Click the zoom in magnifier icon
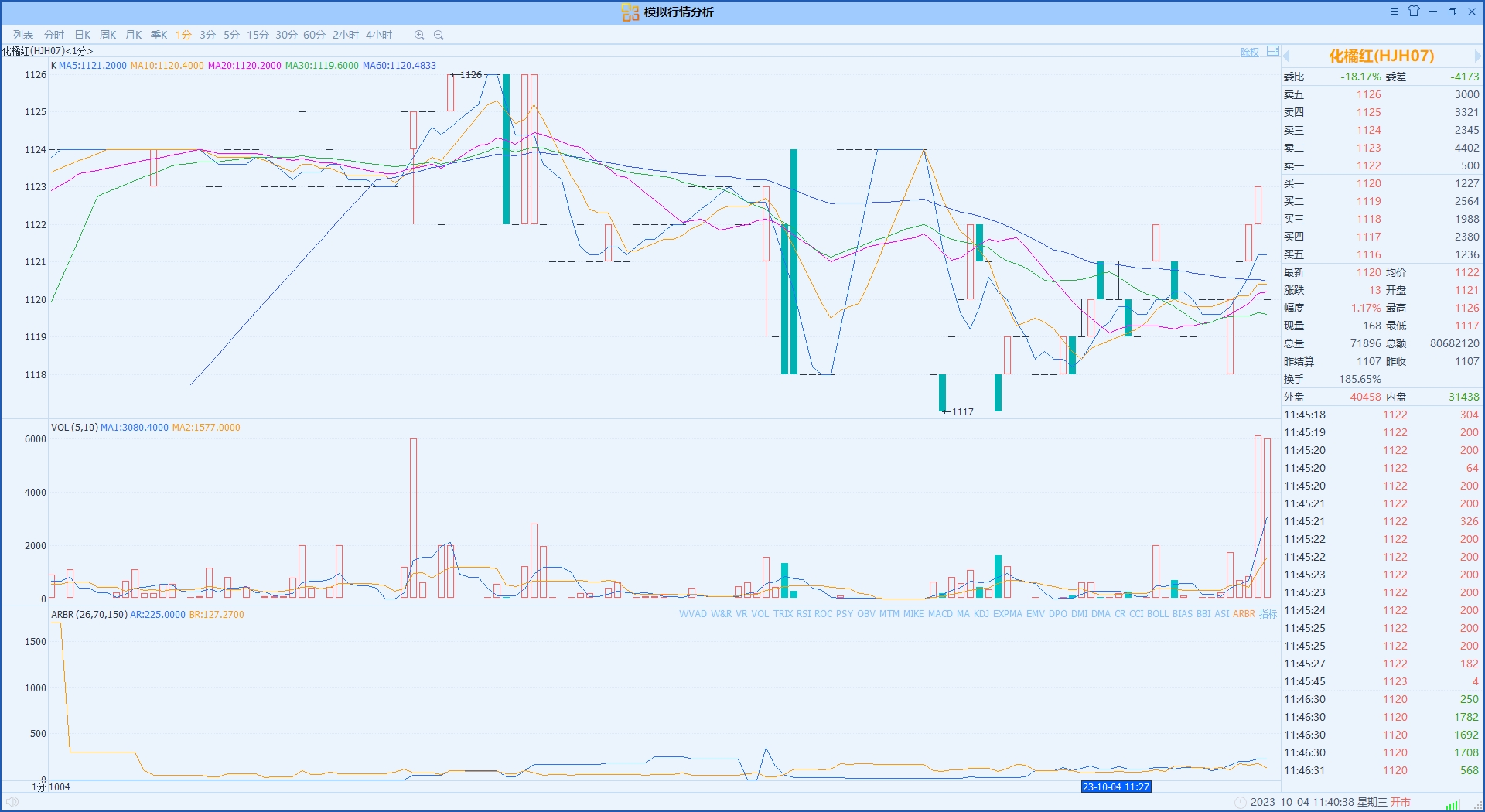The width and height of the screenshot is (1485, 812). (x=419, y=35)
